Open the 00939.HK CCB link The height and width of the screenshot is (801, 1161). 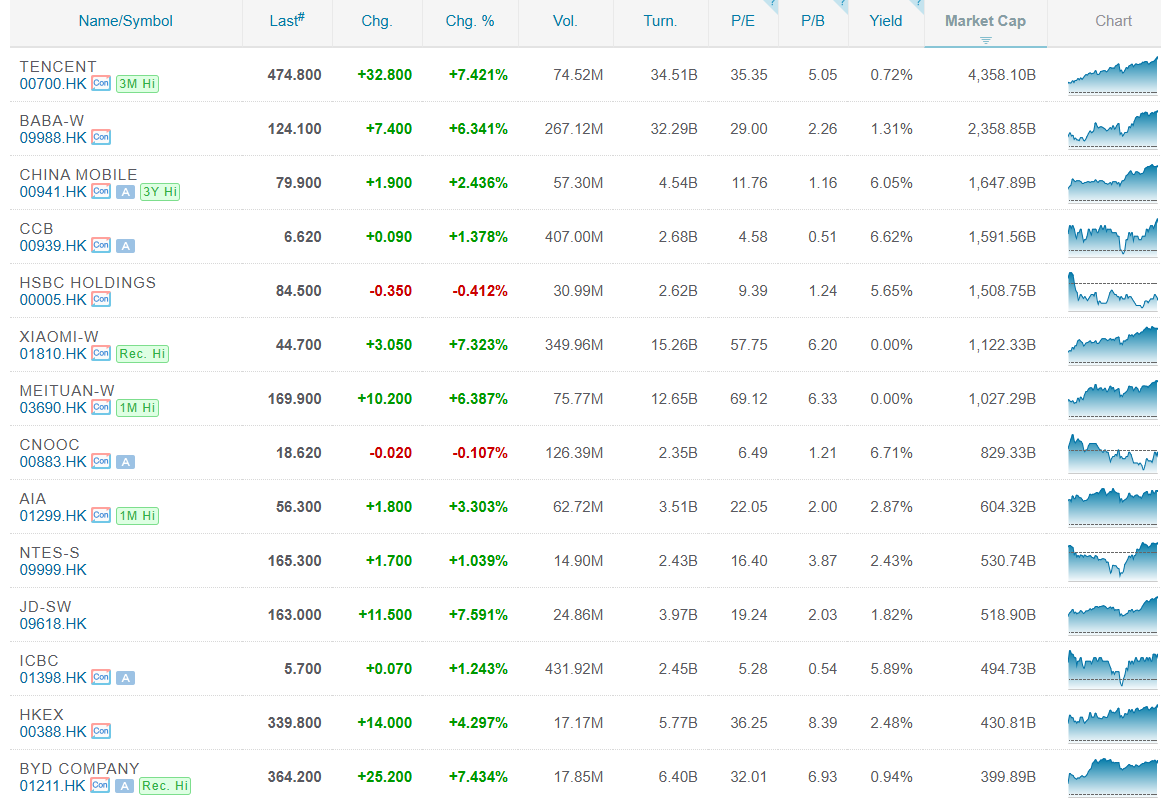(53, 246)
